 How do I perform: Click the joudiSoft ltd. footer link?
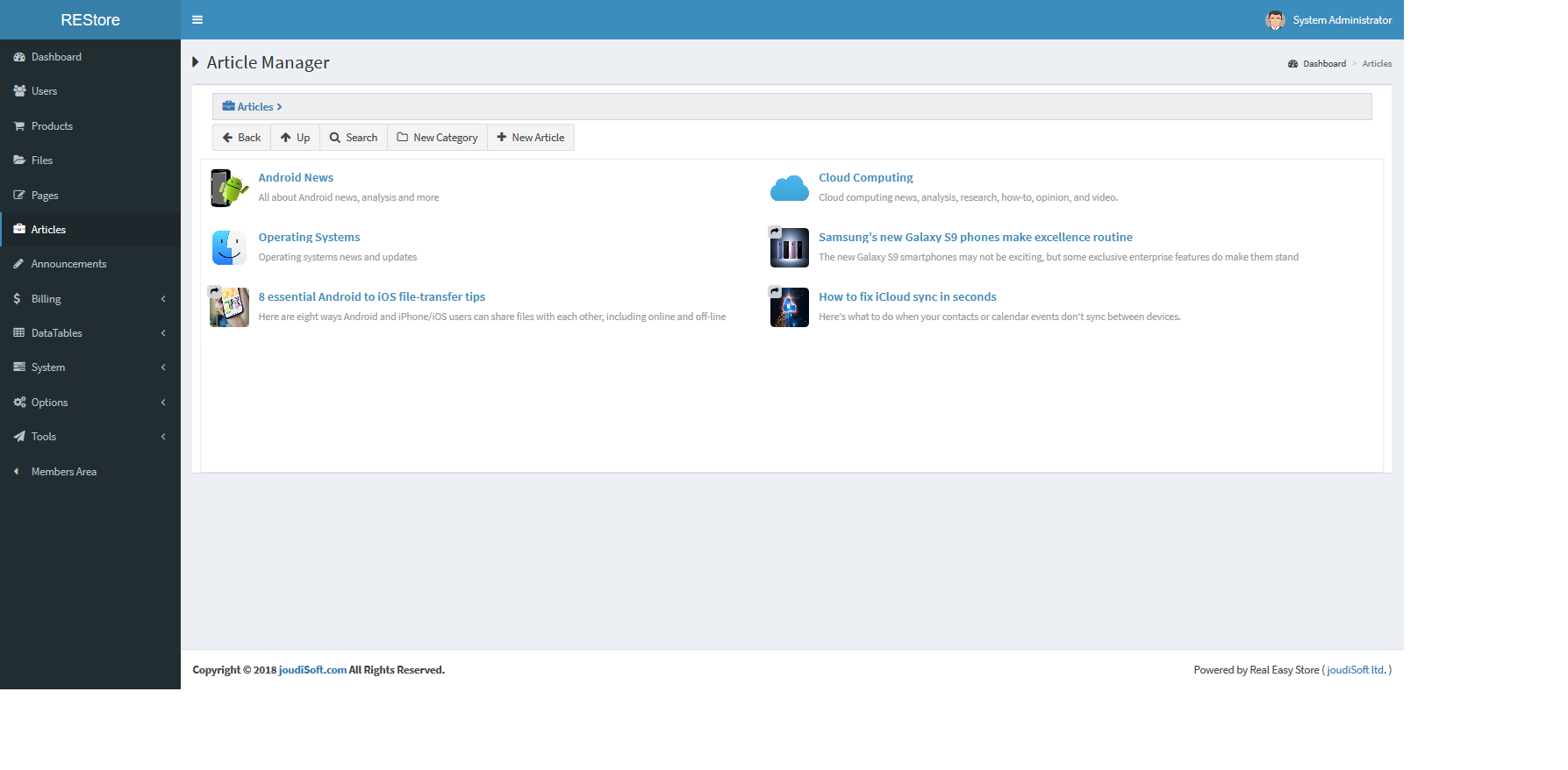[1357, 670]
